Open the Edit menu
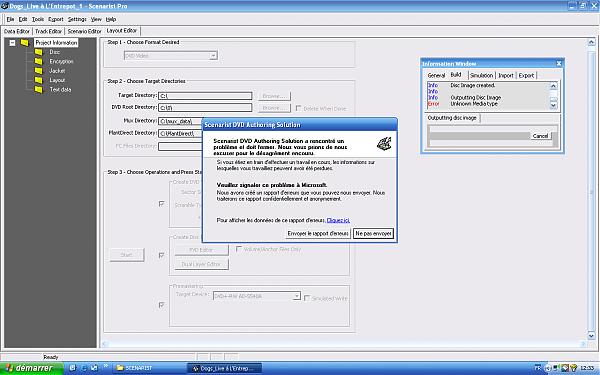The height and width of the screenshot is (375, 600). 23,19
